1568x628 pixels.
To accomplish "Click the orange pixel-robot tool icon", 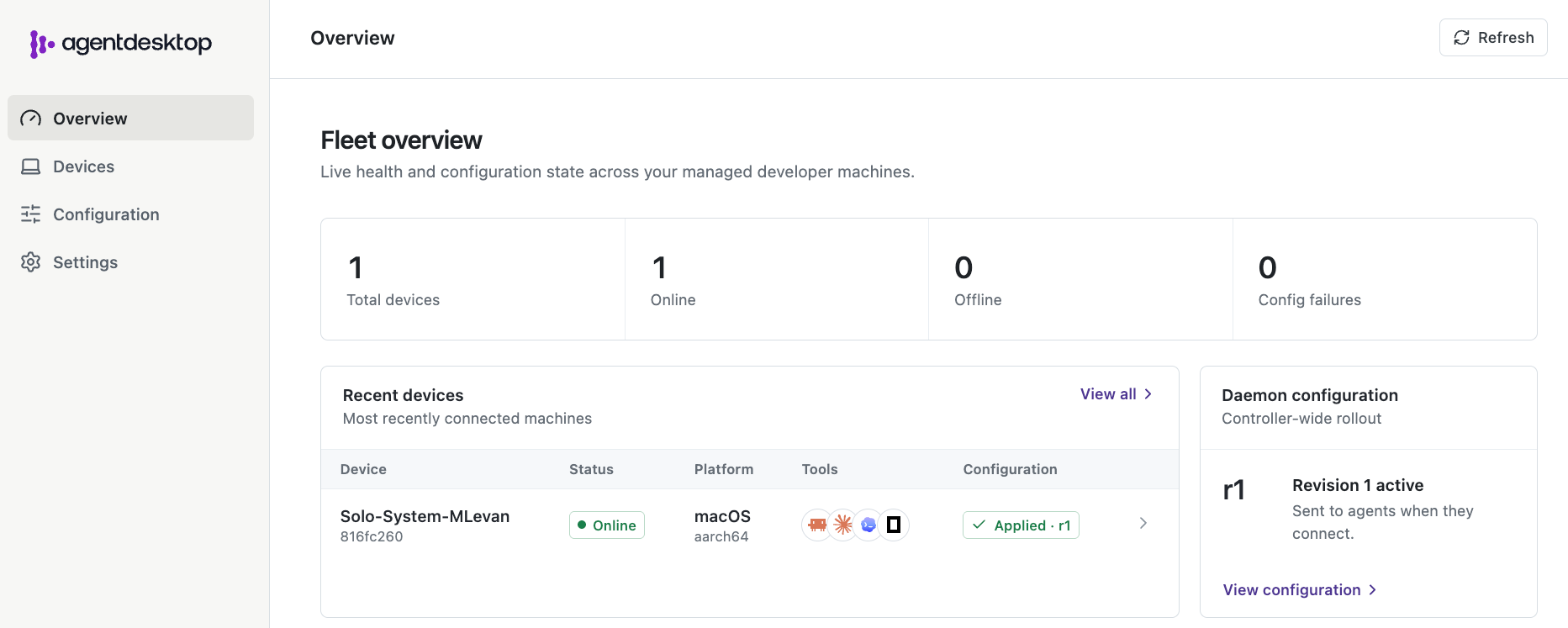I will coord(817,525).
